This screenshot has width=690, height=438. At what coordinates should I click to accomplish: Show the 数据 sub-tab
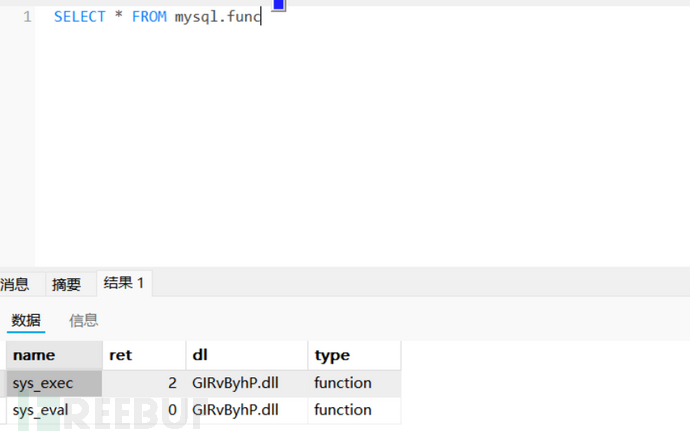pyautogui.click(x=26, y=320)
